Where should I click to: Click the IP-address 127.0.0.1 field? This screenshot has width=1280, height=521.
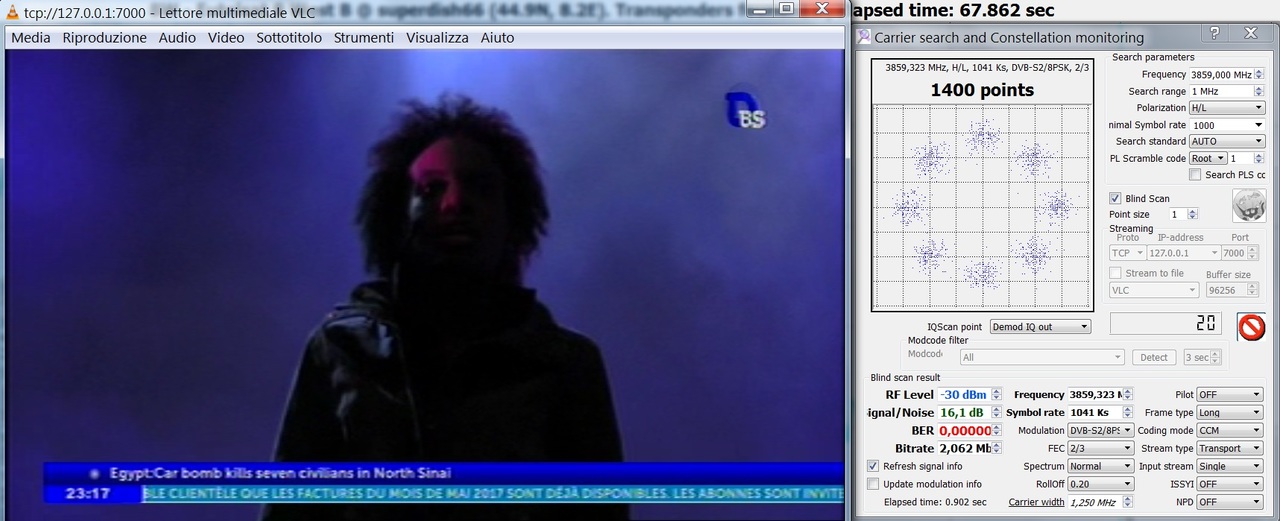(x=1183, y=253)
